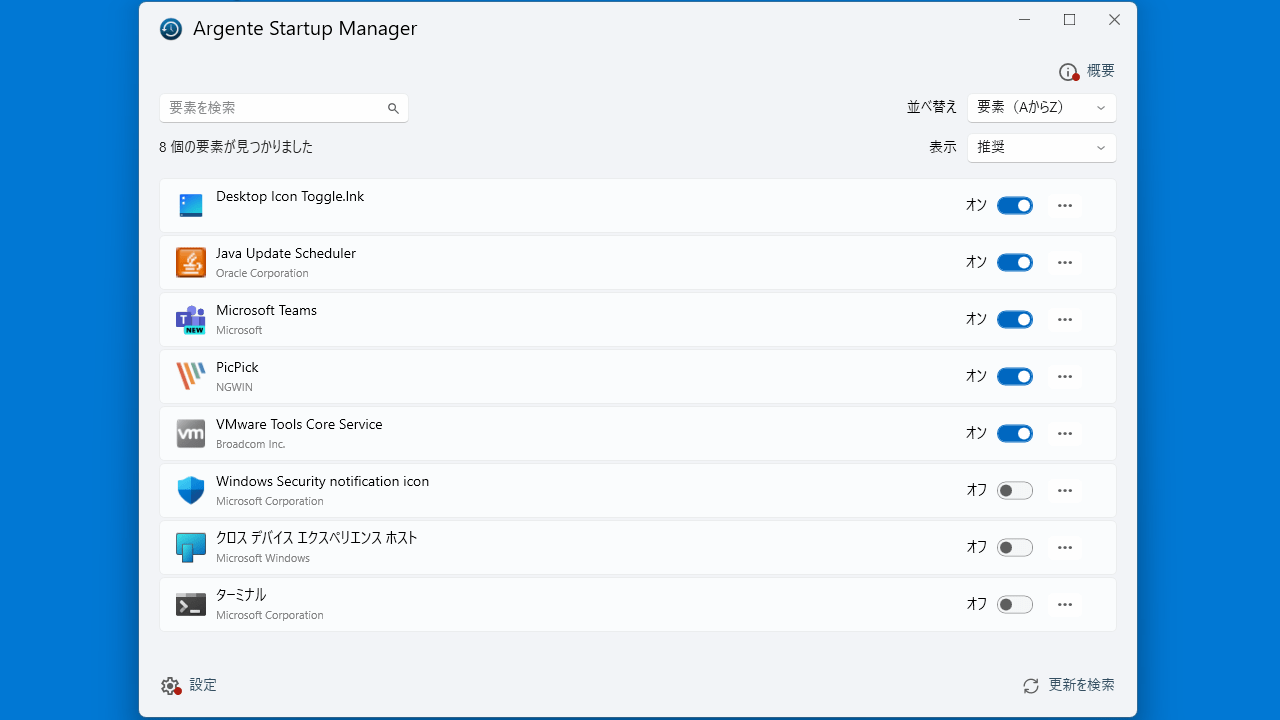Image resolution: width=1280 pixels, height=720 pixels.
Task: Open more options for VMware Tools Core Service
Action: click(x=1065, y=433)
